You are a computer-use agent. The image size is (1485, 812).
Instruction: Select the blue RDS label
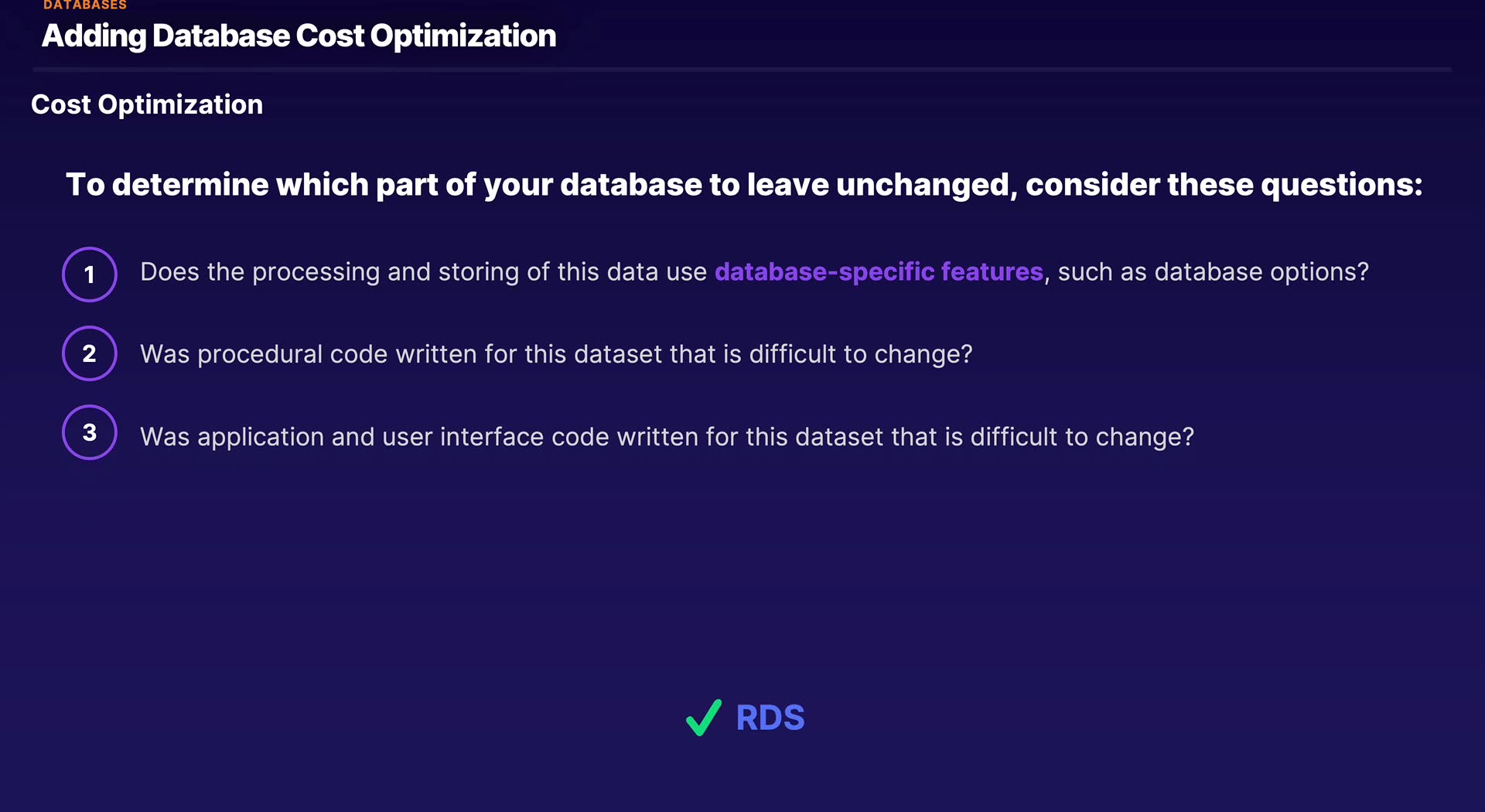[x=770, y=718]
